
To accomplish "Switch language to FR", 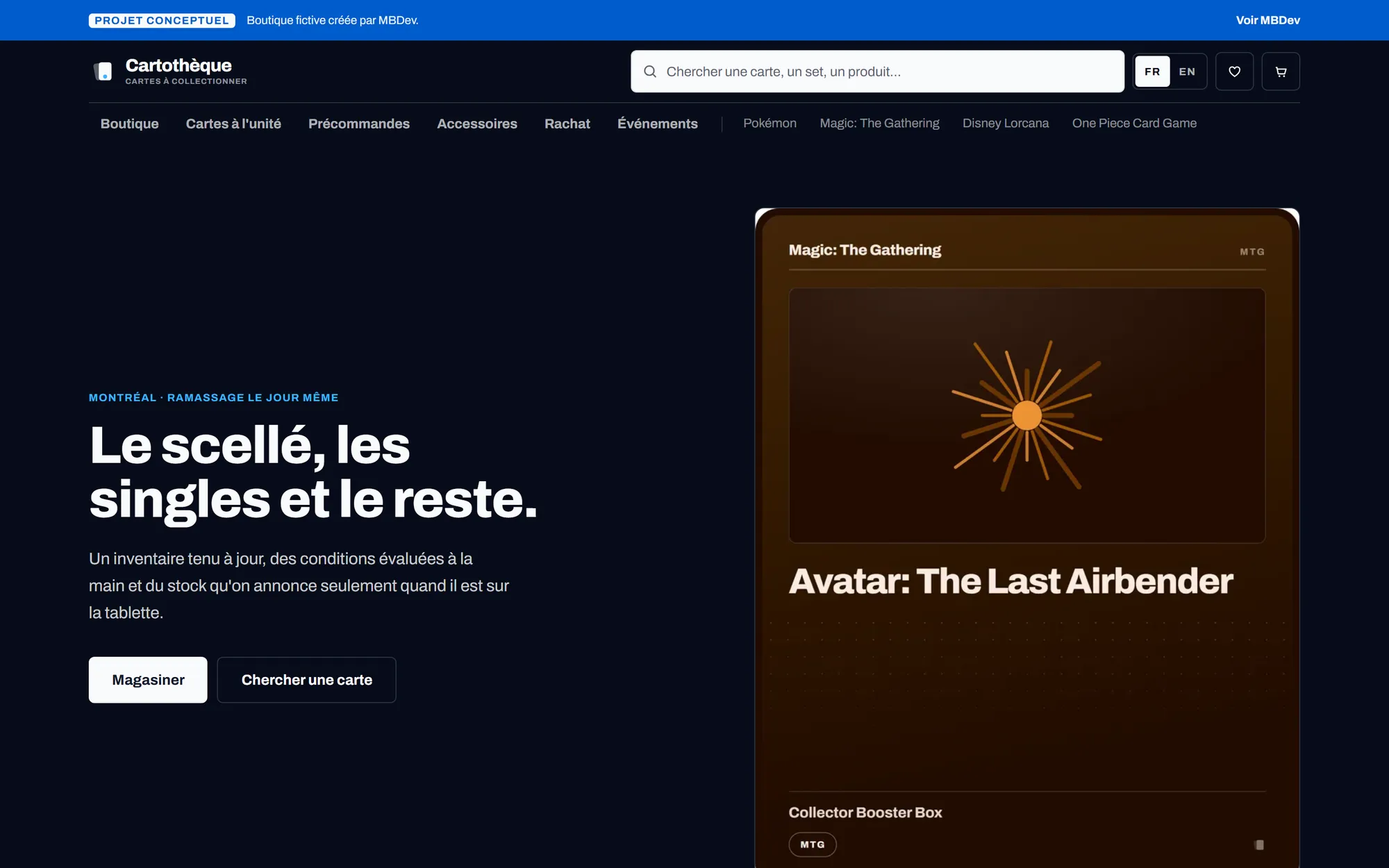I will 1152,72.
